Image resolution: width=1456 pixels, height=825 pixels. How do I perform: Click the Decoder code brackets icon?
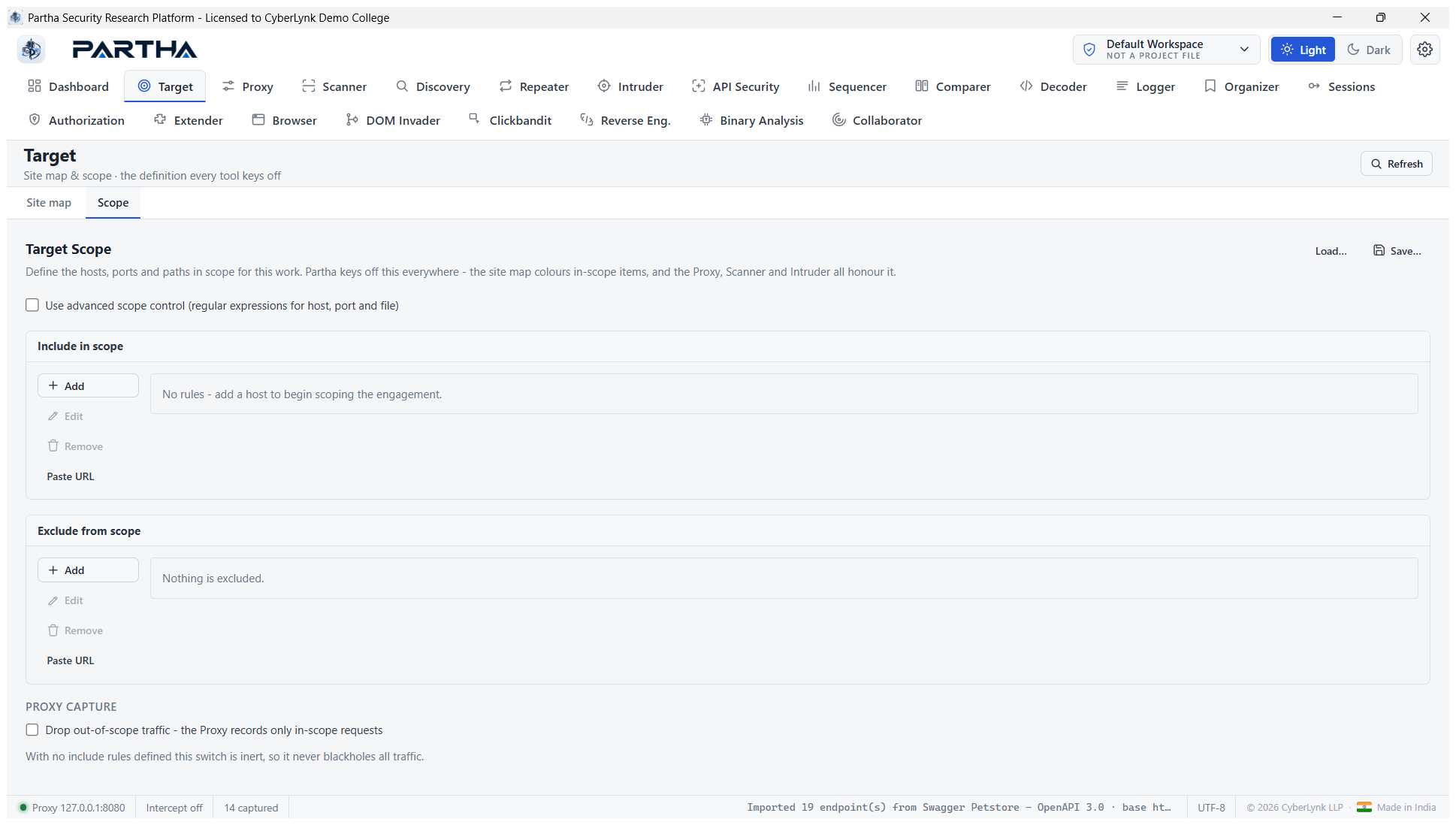click(1026, 86)
